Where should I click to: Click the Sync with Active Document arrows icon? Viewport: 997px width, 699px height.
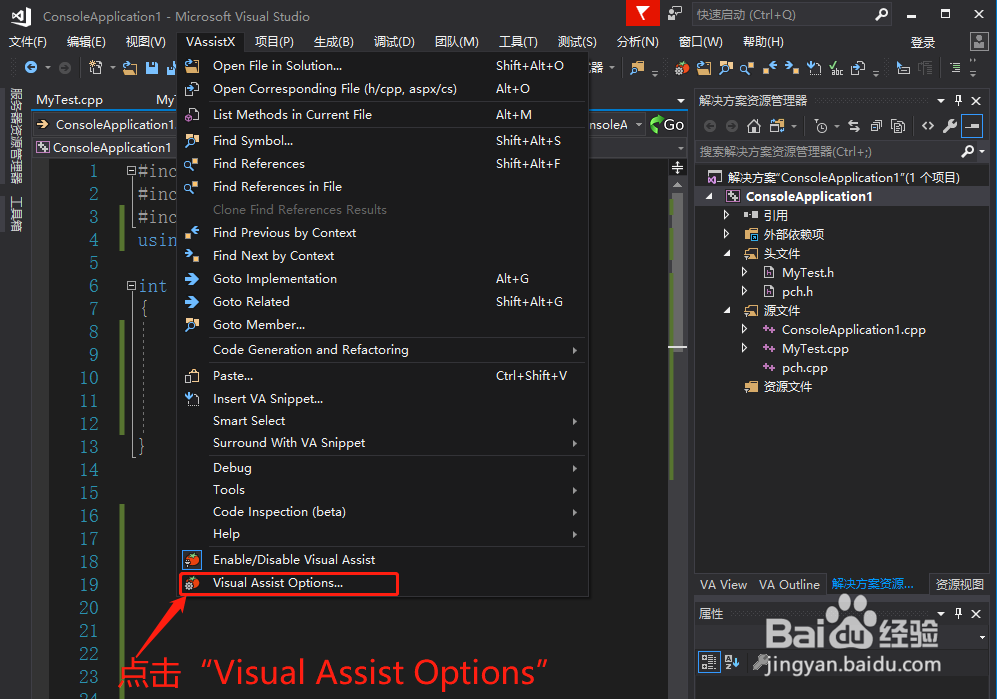(854, 126)
